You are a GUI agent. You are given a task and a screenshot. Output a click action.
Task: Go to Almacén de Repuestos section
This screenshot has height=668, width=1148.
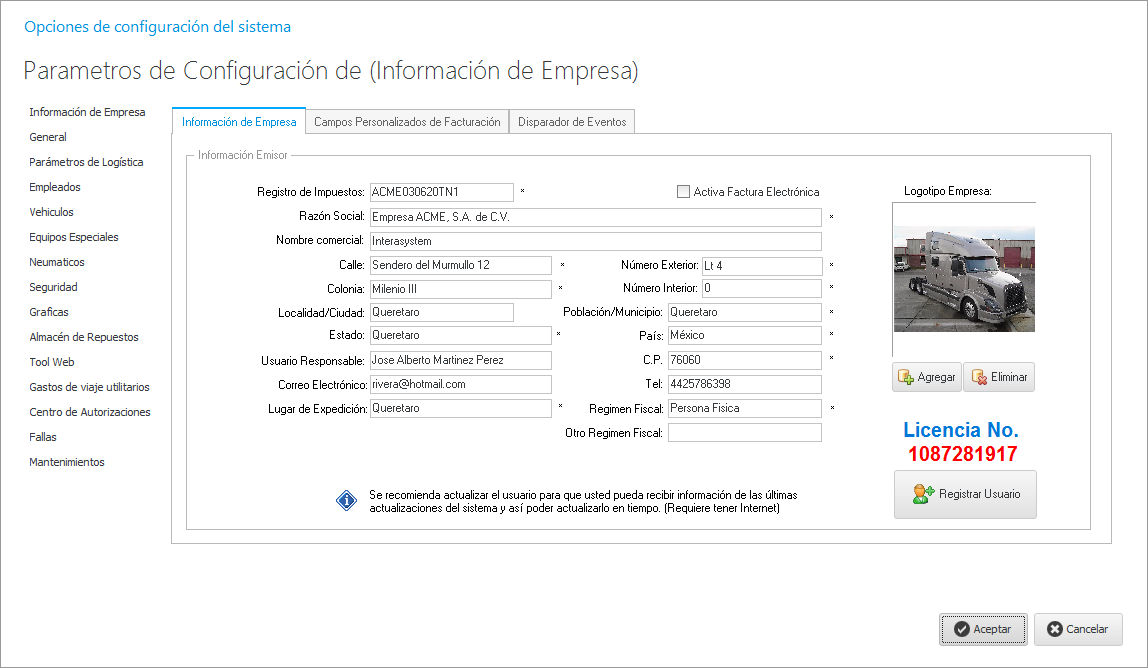[84, 337]
